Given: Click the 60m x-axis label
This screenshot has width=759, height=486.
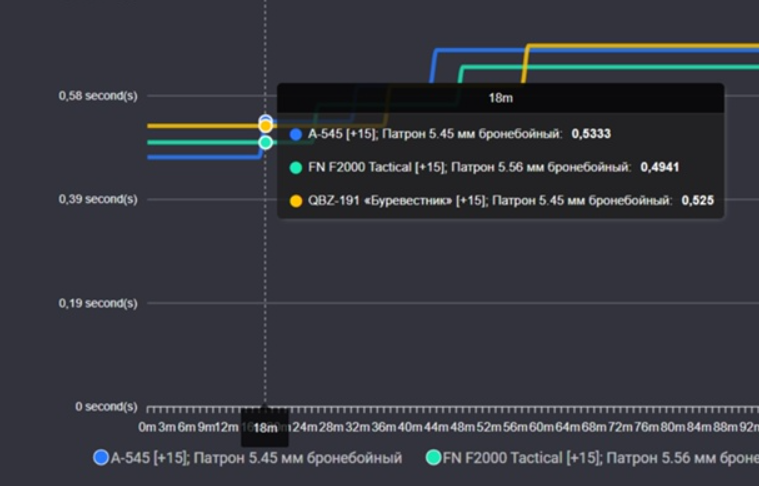Looking at the screenshot, I should pos(541,427).
